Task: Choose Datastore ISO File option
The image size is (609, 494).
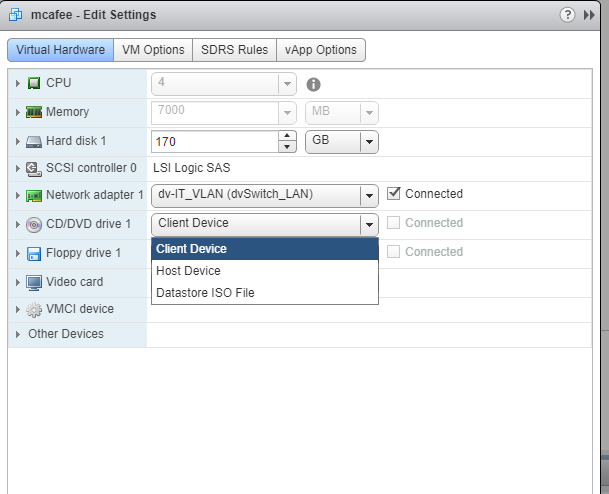Action: tap(265, 293)
